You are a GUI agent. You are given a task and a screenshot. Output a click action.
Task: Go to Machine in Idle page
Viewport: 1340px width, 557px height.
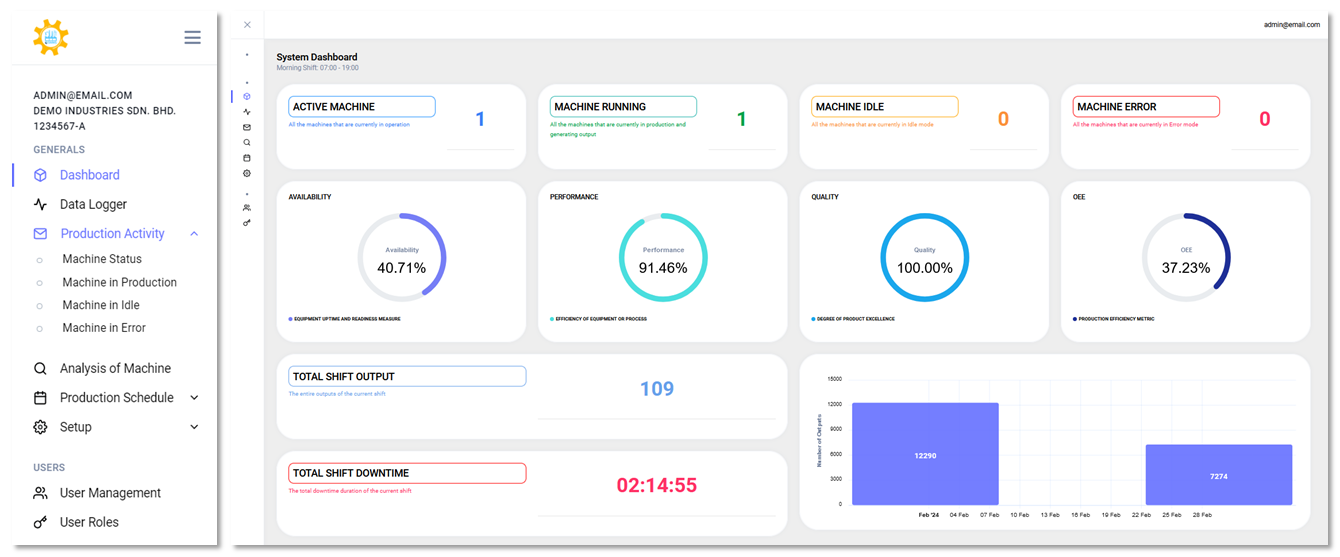point(101,305)
